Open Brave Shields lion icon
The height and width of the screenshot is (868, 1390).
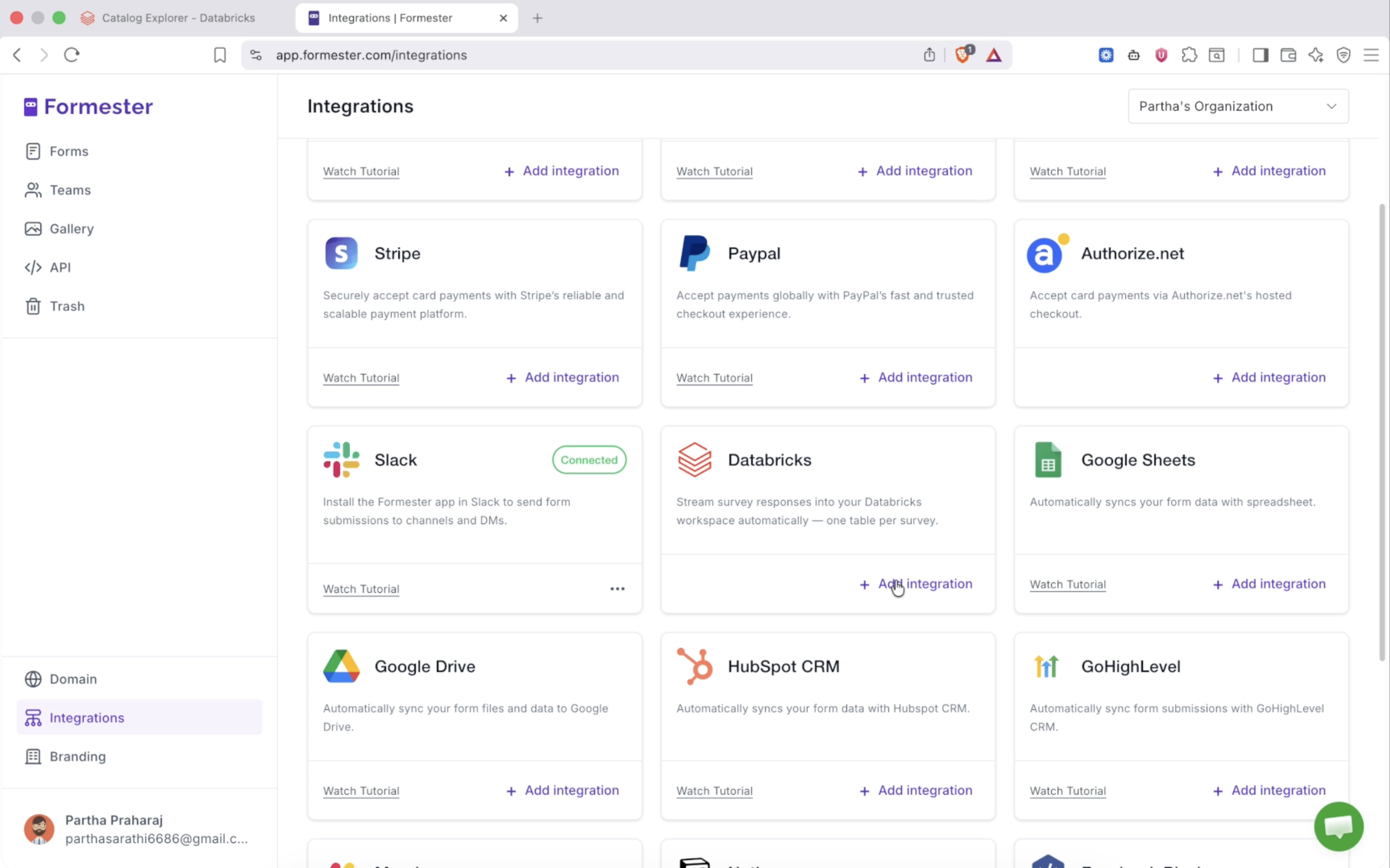pyautogui.click(x=964, y=55)
